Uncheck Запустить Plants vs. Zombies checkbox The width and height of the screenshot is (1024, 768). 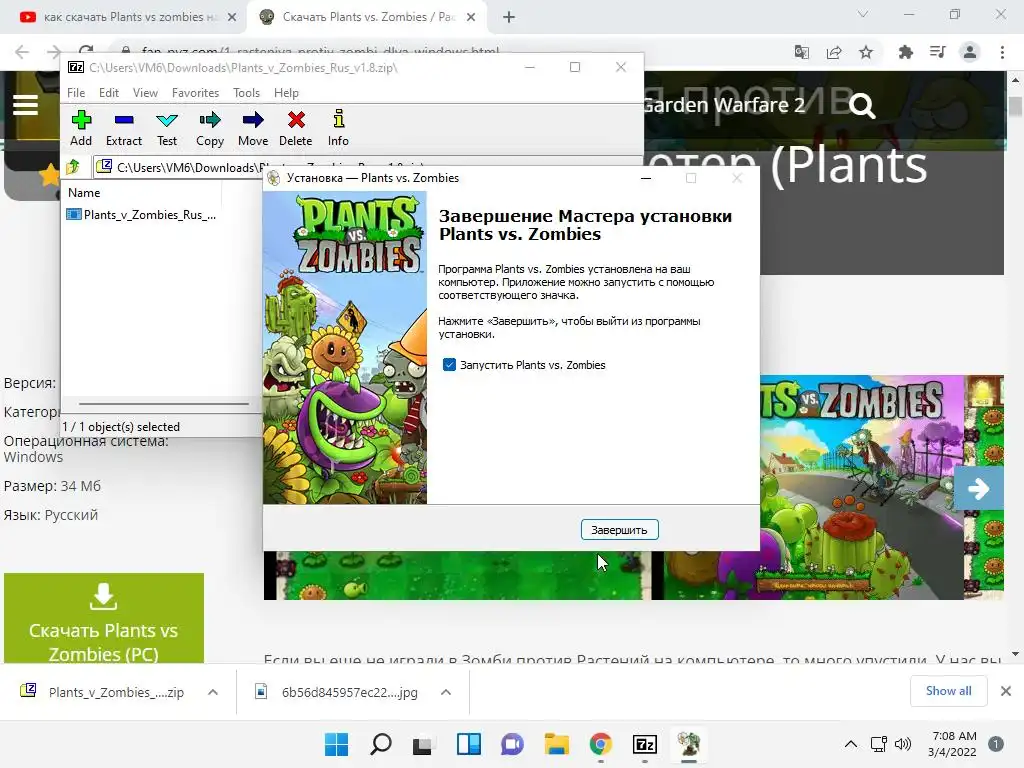[x=449, y=364]
